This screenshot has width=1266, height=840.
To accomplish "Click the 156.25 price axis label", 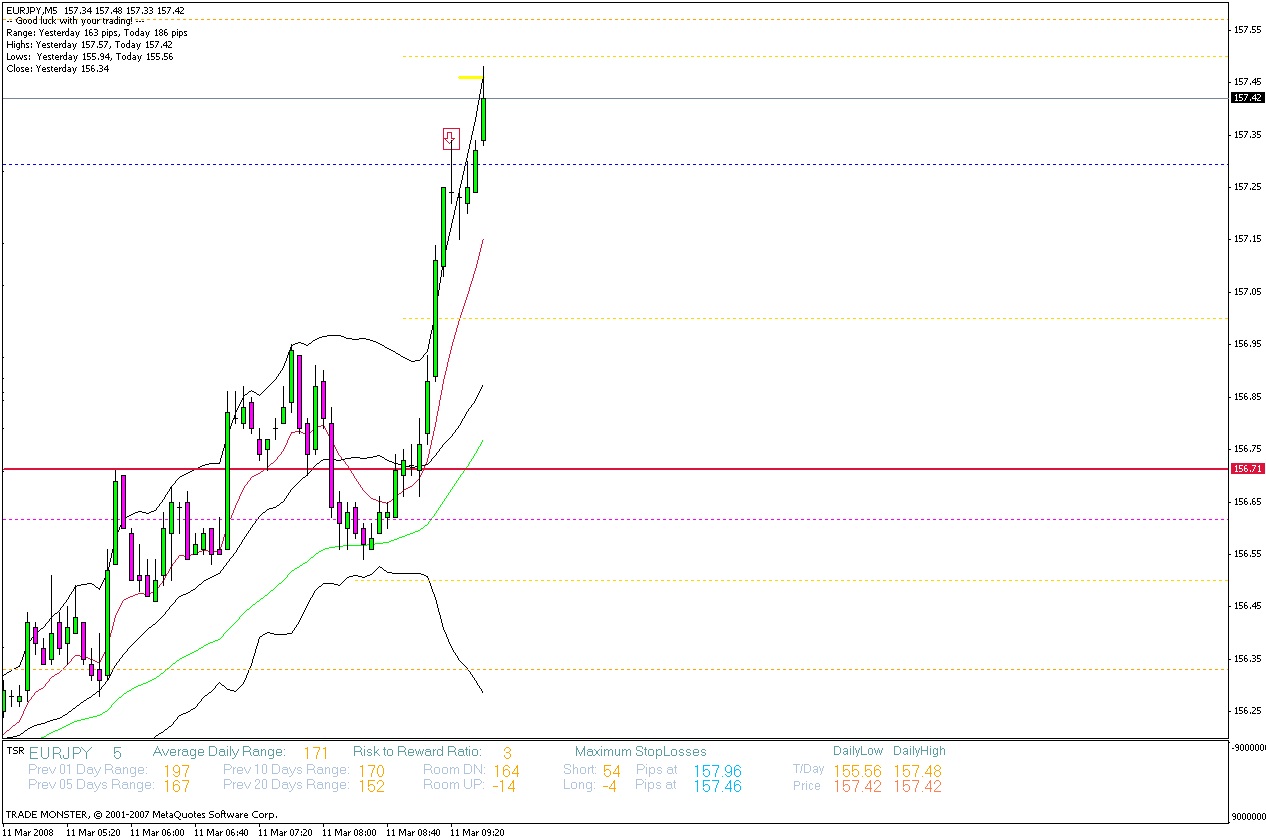I will [1247, 711].
